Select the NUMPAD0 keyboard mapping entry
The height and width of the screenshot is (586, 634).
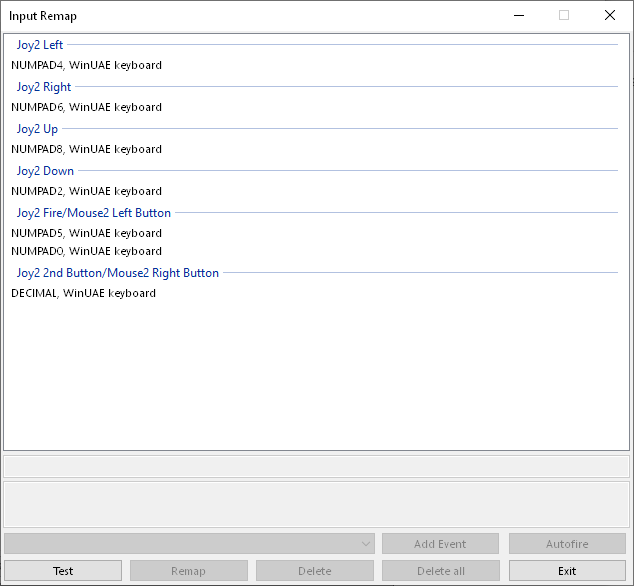point(86,251)
